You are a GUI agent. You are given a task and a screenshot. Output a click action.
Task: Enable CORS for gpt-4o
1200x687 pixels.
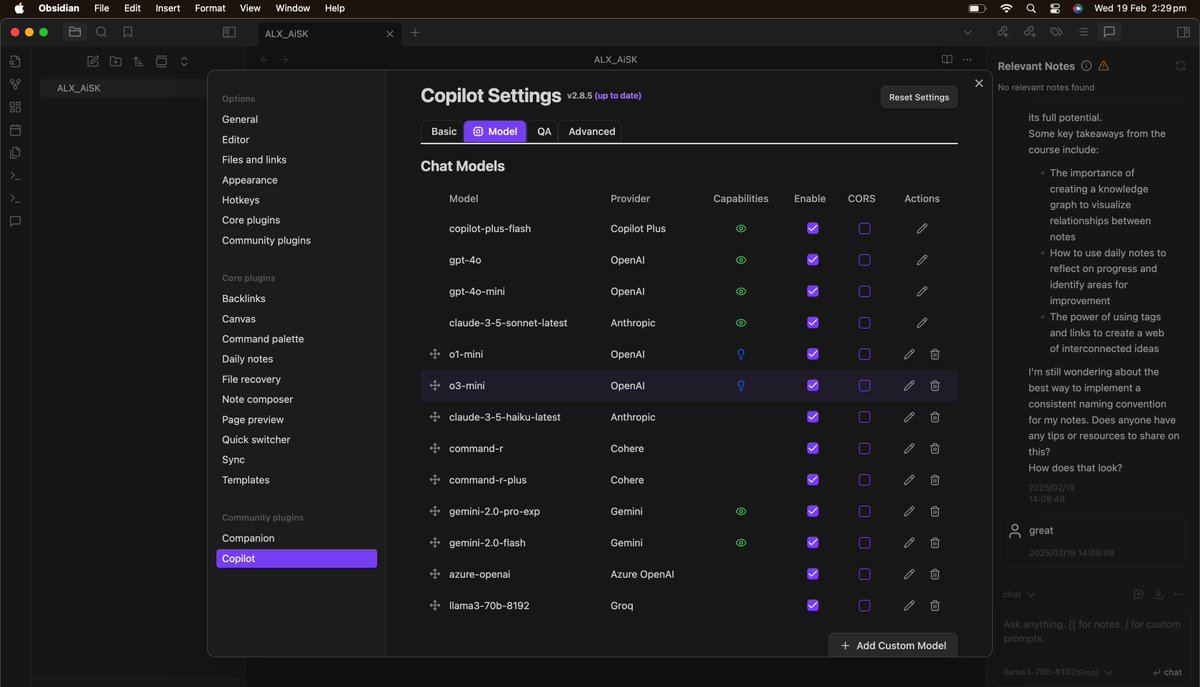pos(864,260)
